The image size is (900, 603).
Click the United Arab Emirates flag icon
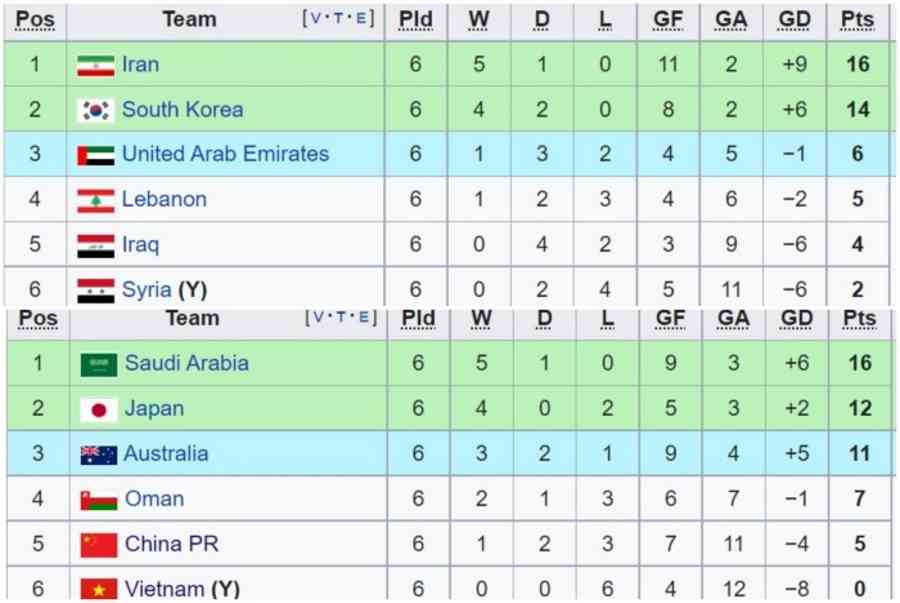pyautogui.click(x=95, y=155)
